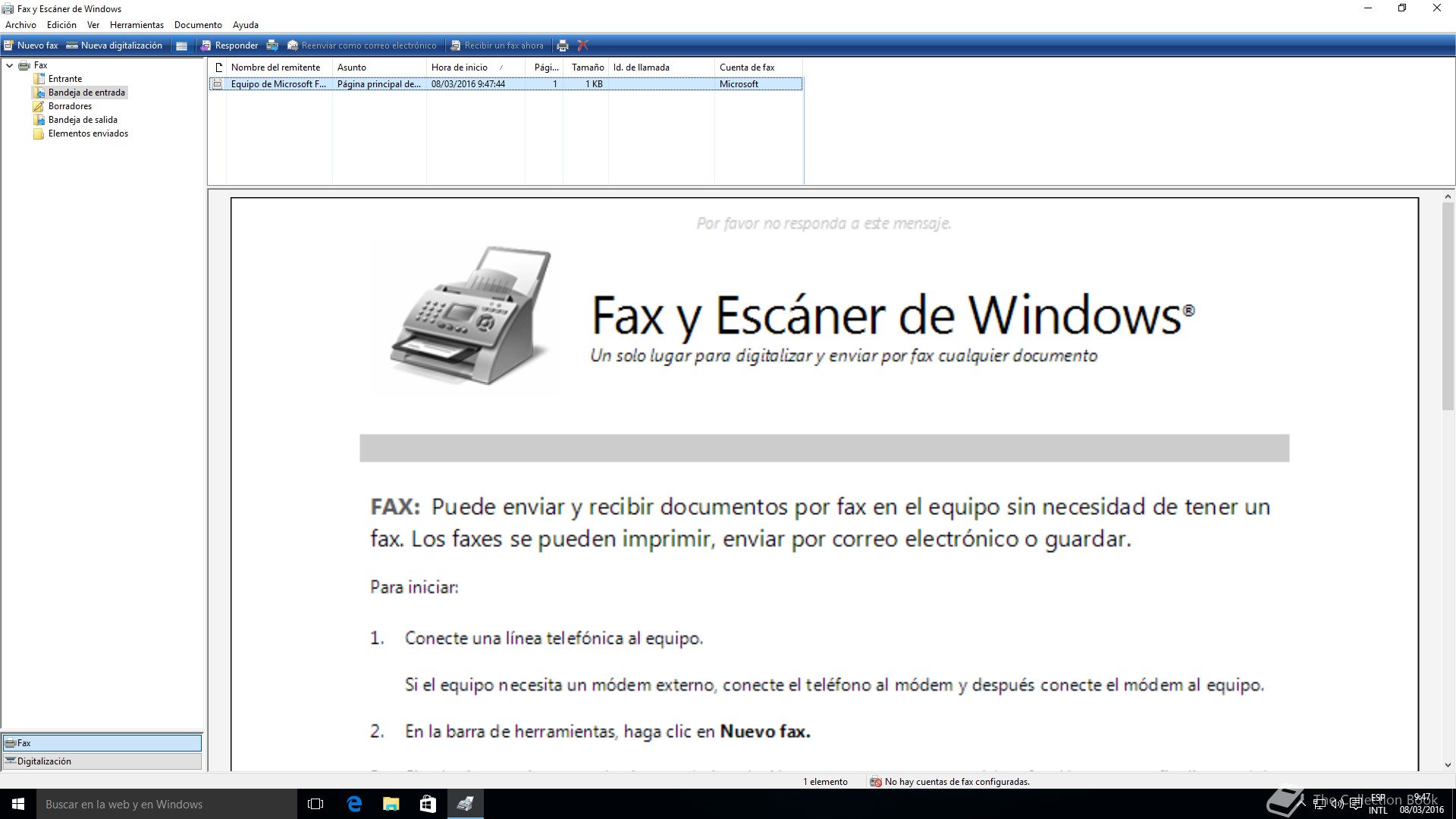
Task: Click the Bandeja de salida folder icon
Action: click(x=39, y=120)
